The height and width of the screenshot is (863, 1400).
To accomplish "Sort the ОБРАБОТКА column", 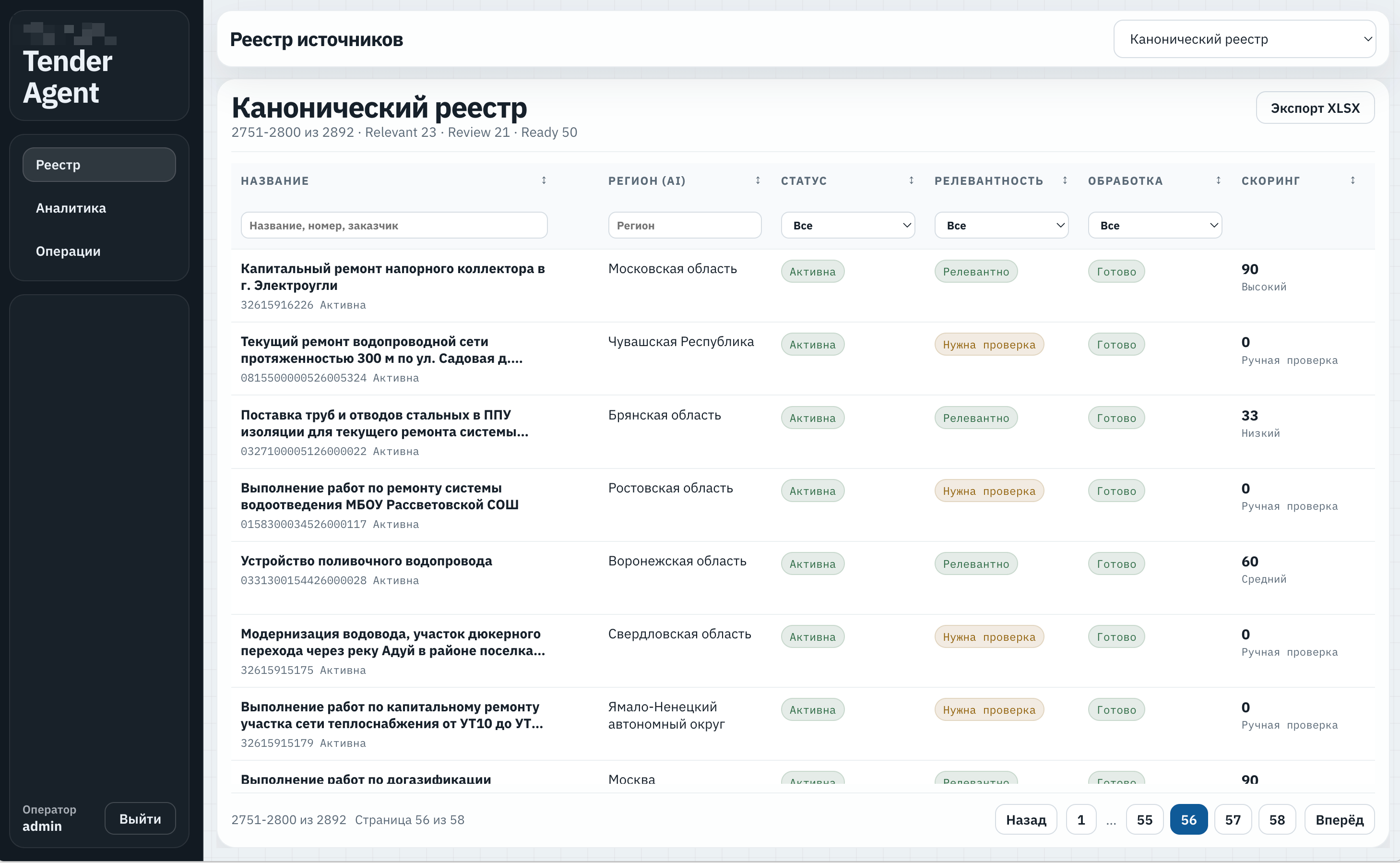I will pyautogui.click(x=1218, y=180).
